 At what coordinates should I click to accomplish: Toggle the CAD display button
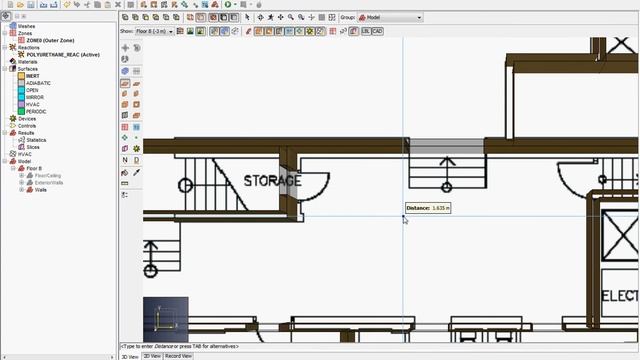[378, 31]
